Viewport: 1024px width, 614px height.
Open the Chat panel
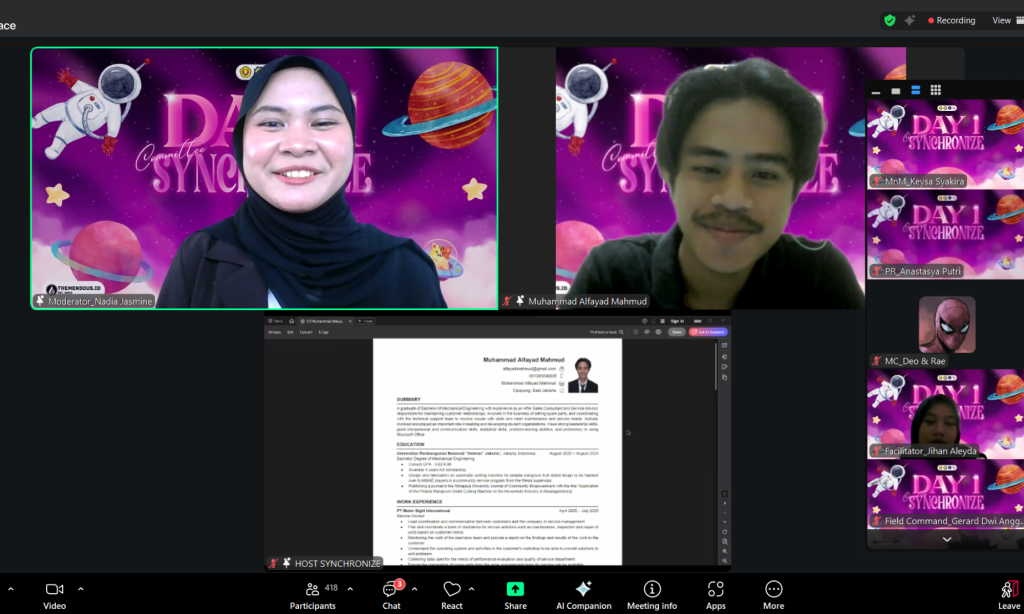(392, 595)
